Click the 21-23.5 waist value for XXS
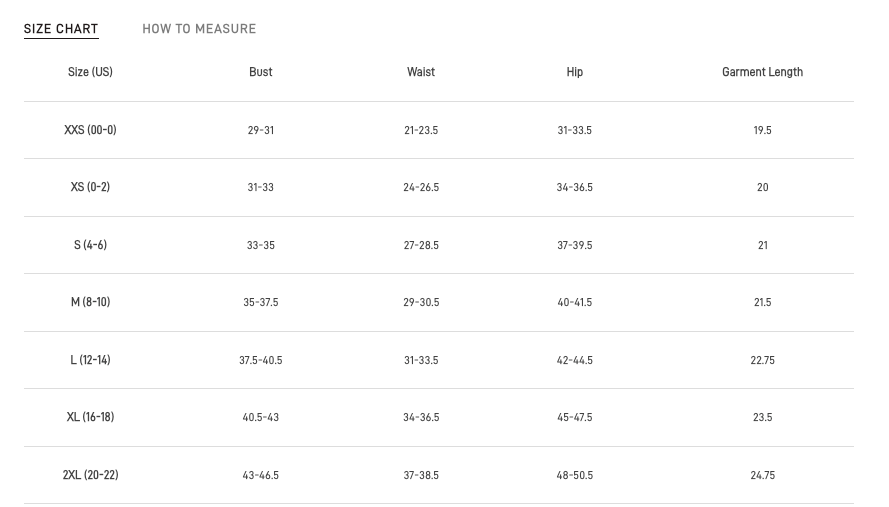Image resolution: width=889 pixels, height=507 pixels. 421,130
